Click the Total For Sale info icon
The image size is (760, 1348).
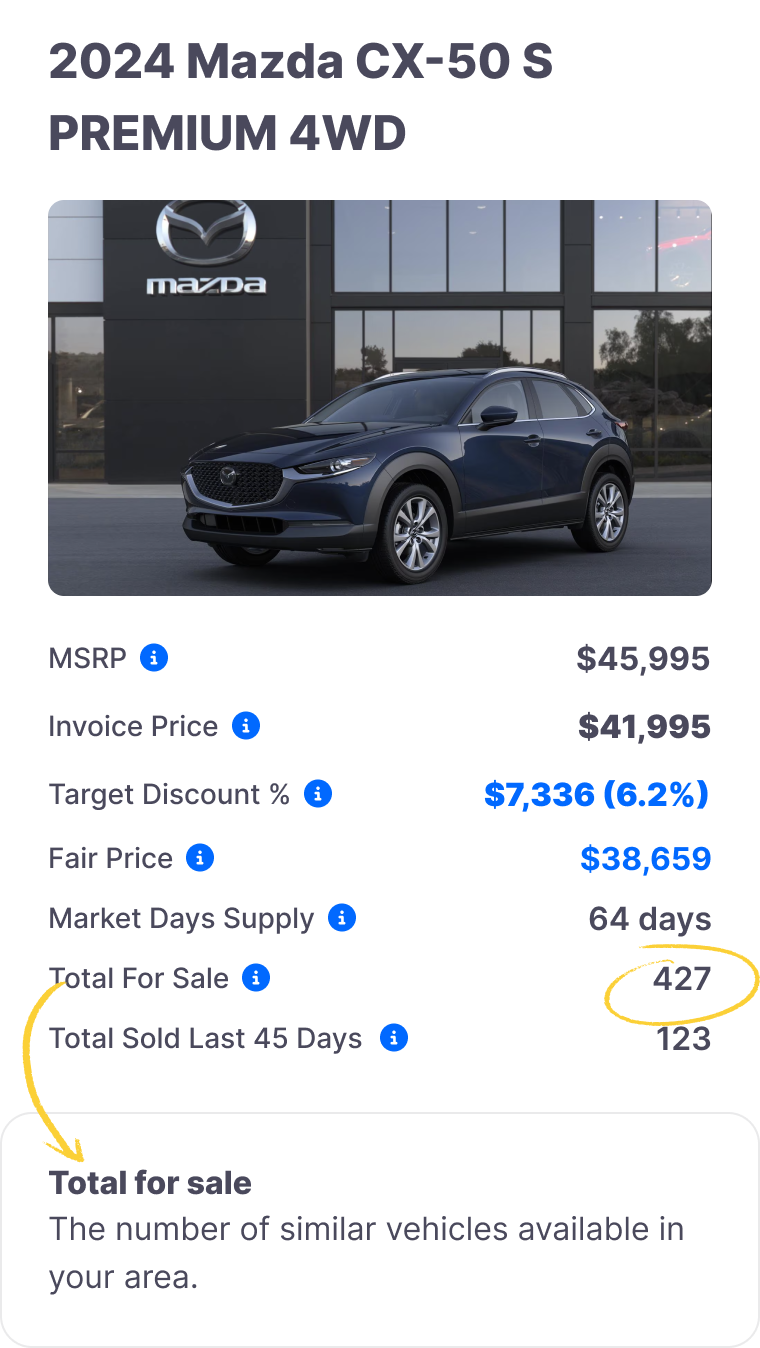(x=256, y=978)
